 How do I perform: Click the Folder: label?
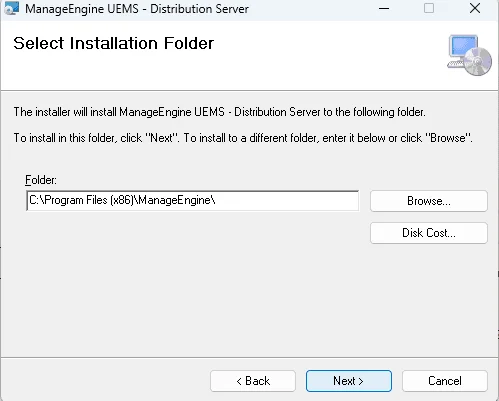point(41,180)
